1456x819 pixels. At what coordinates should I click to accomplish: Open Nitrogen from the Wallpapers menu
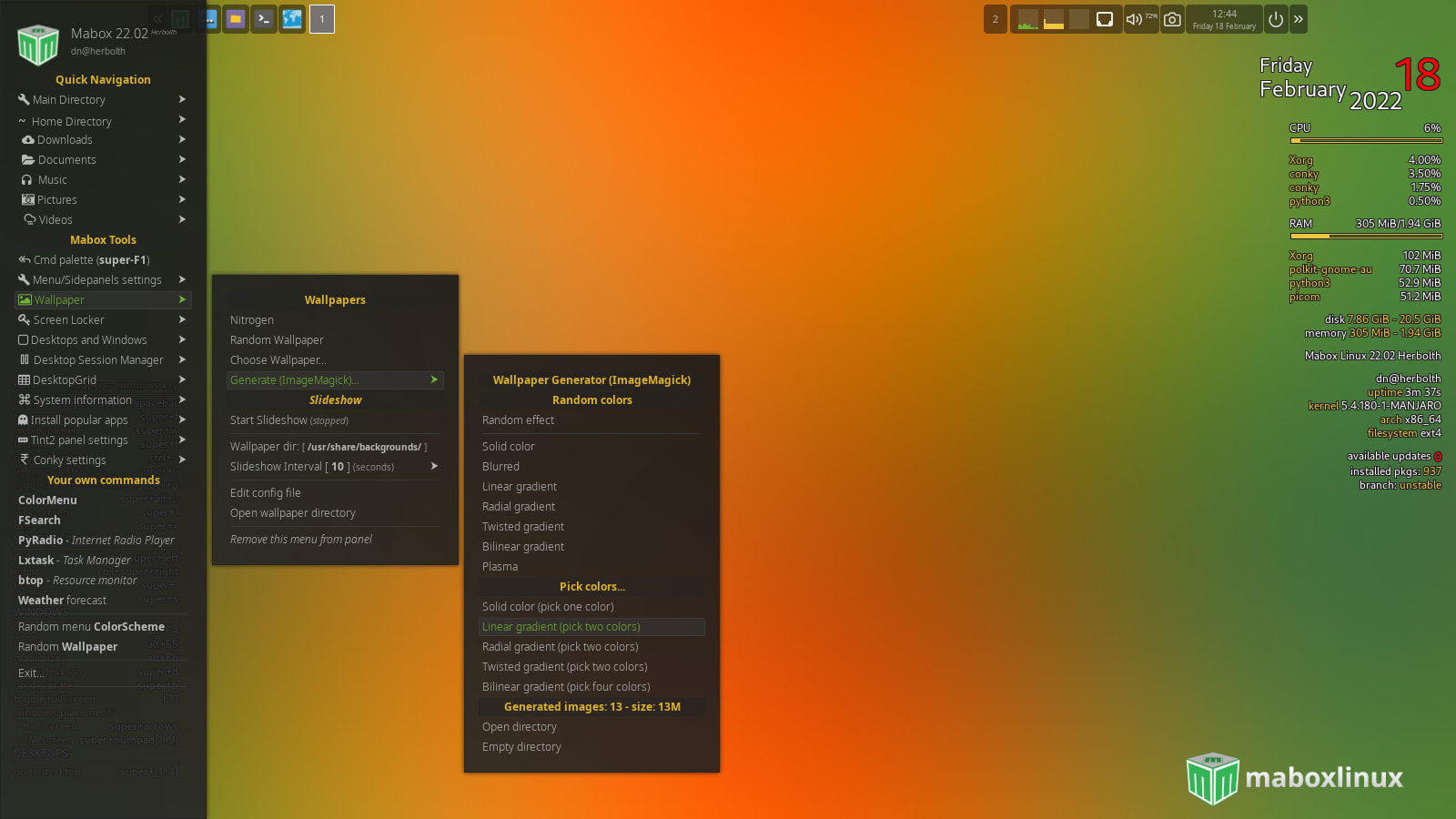point(252,320)
